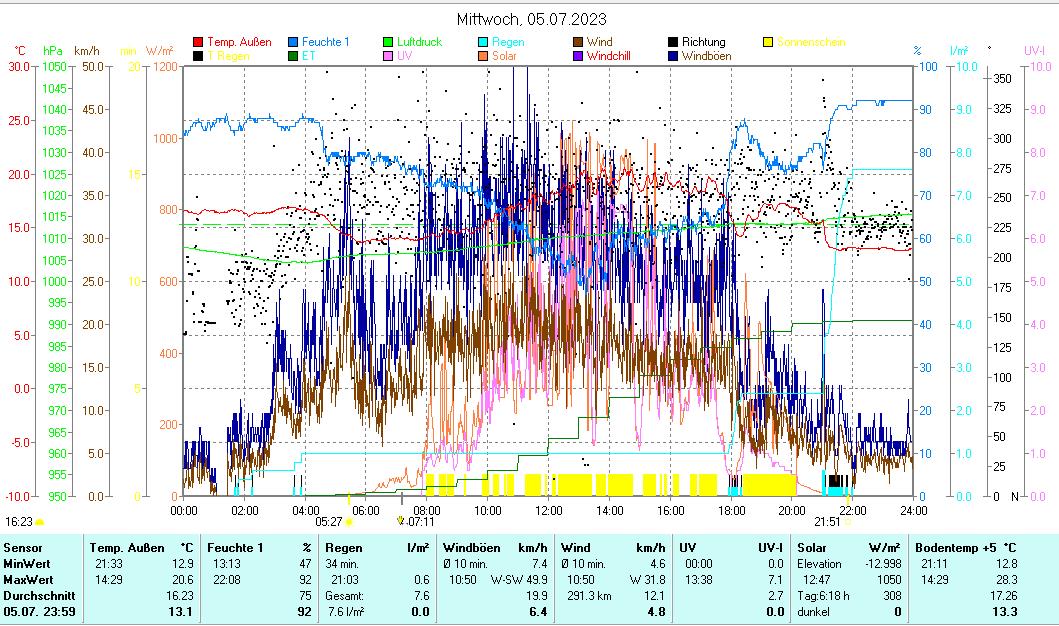Viewport: 1059px width, 626px height.
Task: Click the brown Wind legend swatch
Action: (579, 43)
